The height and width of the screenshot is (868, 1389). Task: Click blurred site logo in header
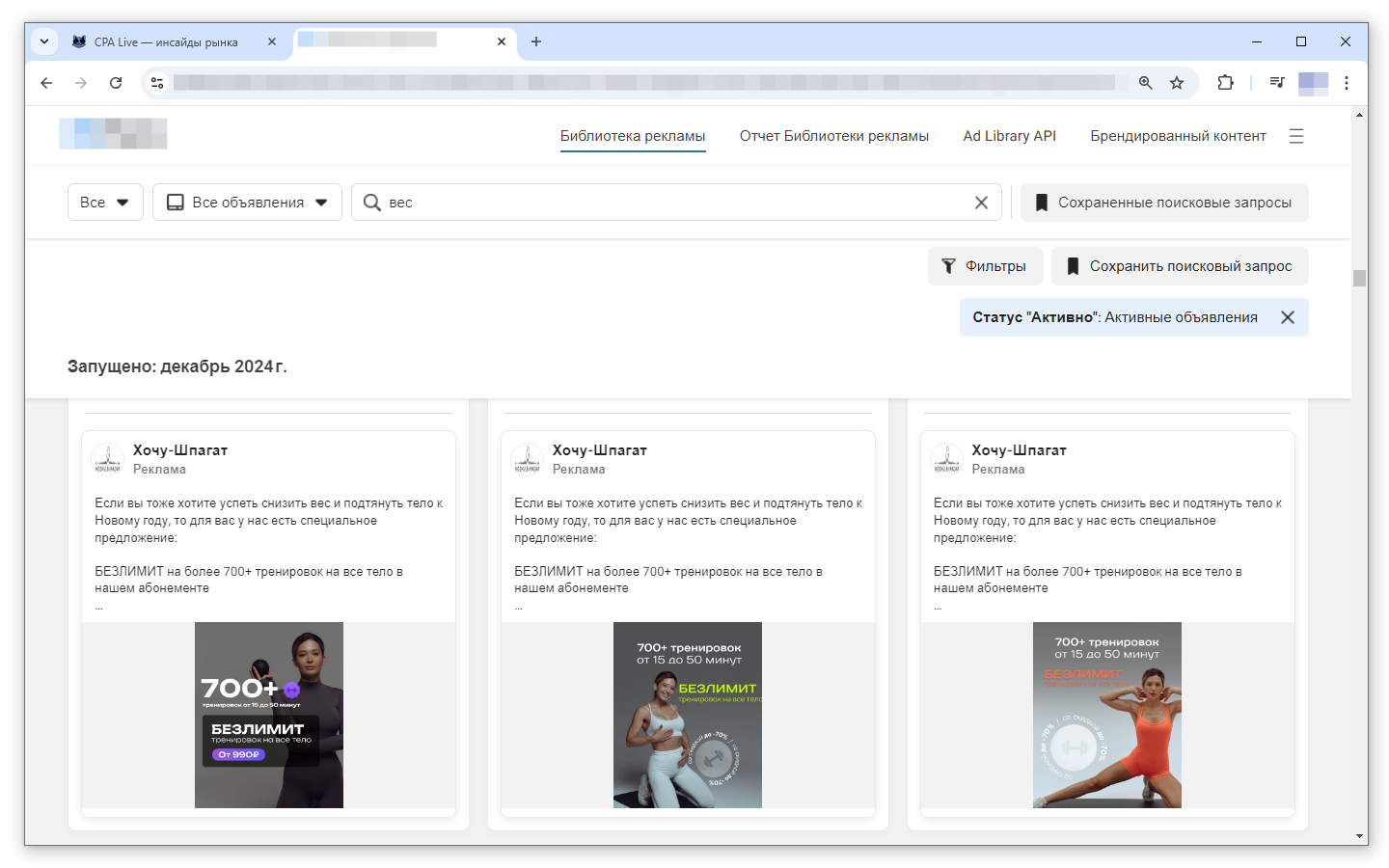click(113, 133)
